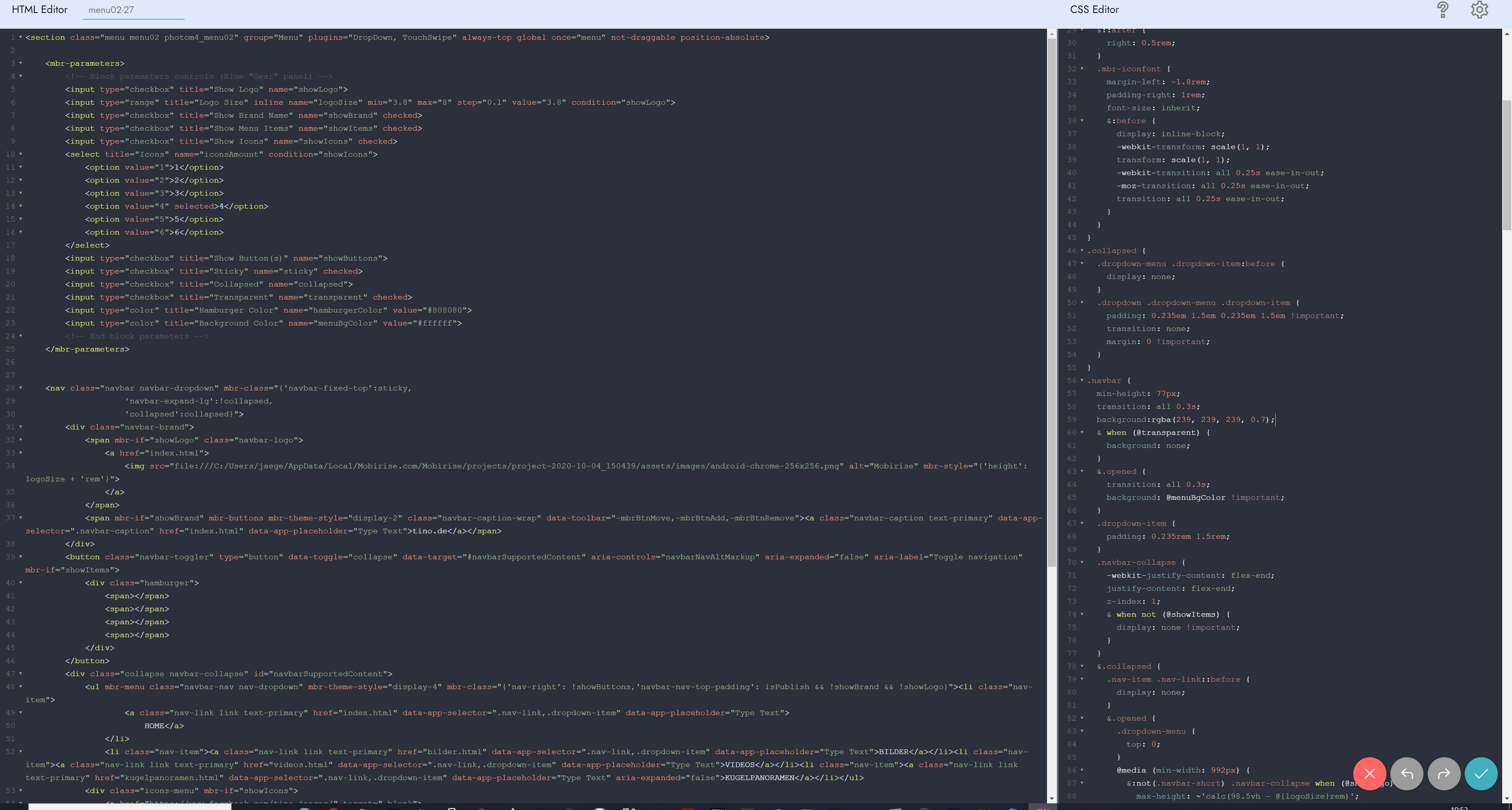Fold the nav element at HTML line 28

(20, 388)
